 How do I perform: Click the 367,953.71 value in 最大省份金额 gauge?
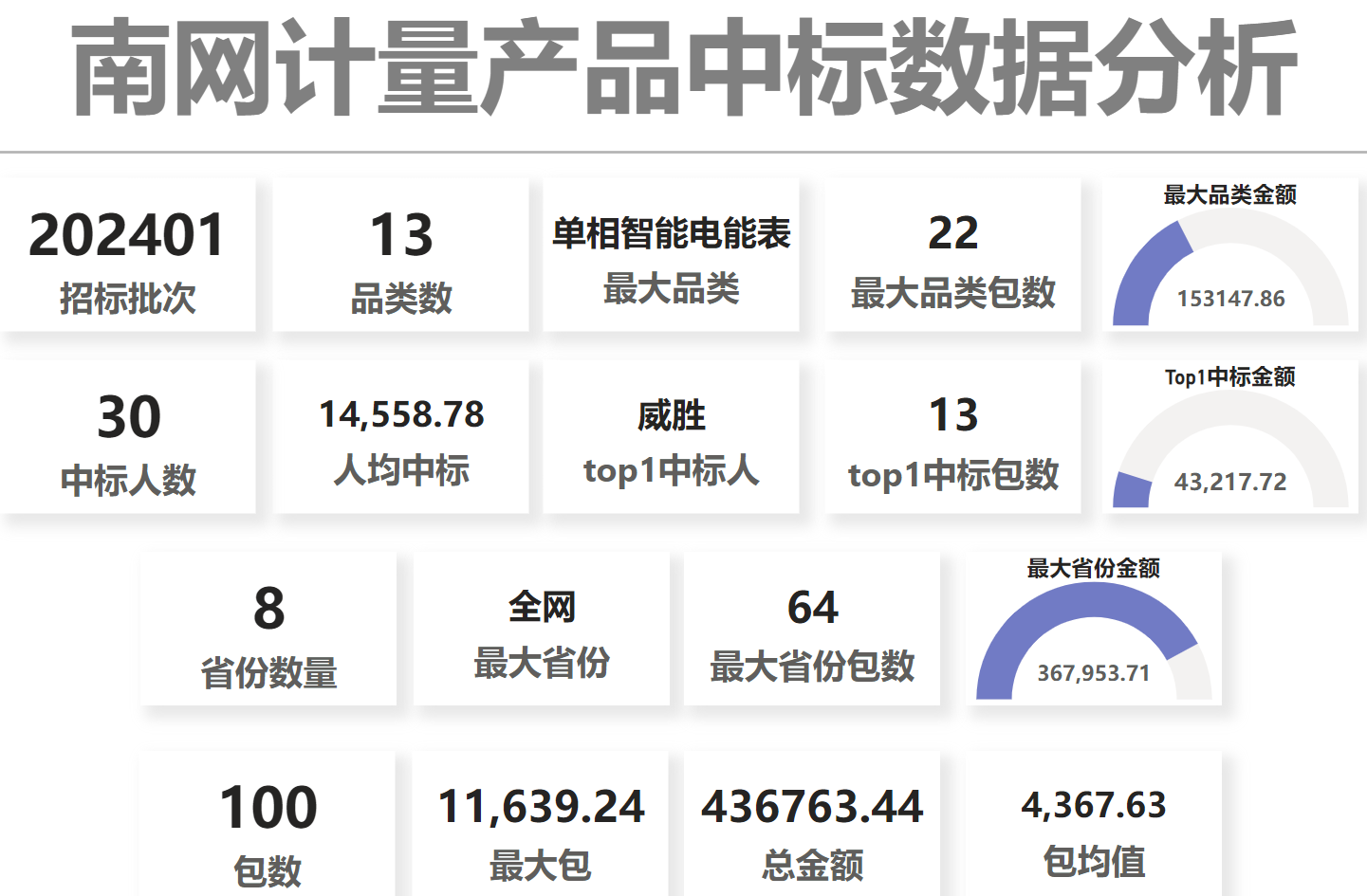(x=1093, y=673)
